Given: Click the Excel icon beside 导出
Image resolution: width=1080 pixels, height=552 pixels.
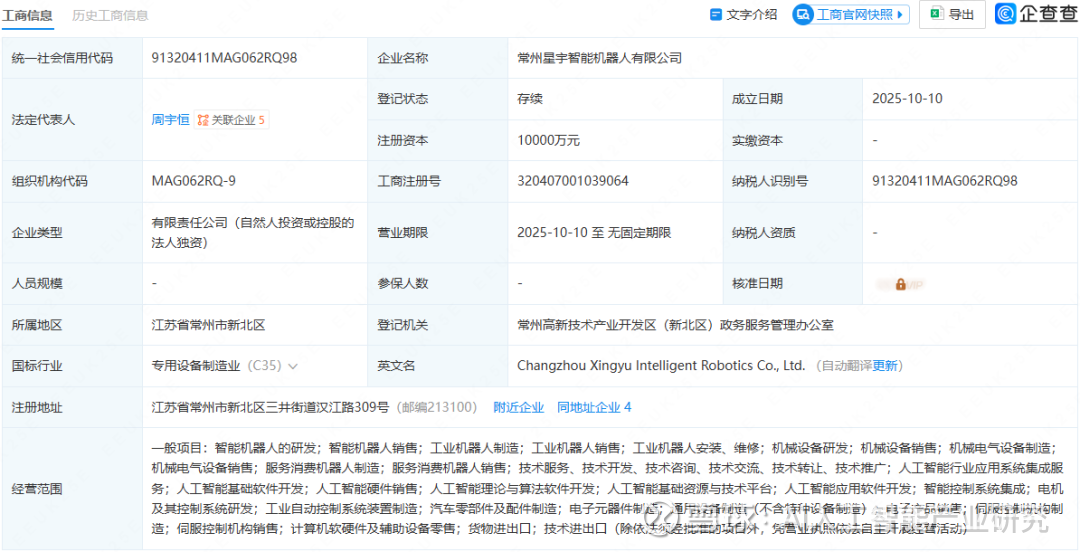Looking at the screenshot, I should pos(937,14).
